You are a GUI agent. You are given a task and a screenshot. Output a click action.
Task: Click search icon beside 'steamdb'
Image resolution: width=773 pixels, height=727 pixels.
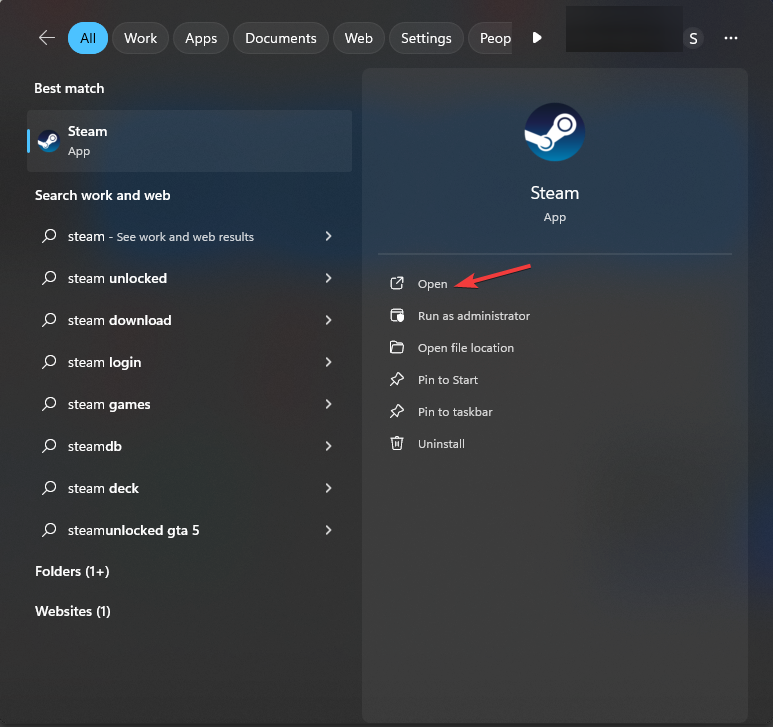(x=49, y=446)
